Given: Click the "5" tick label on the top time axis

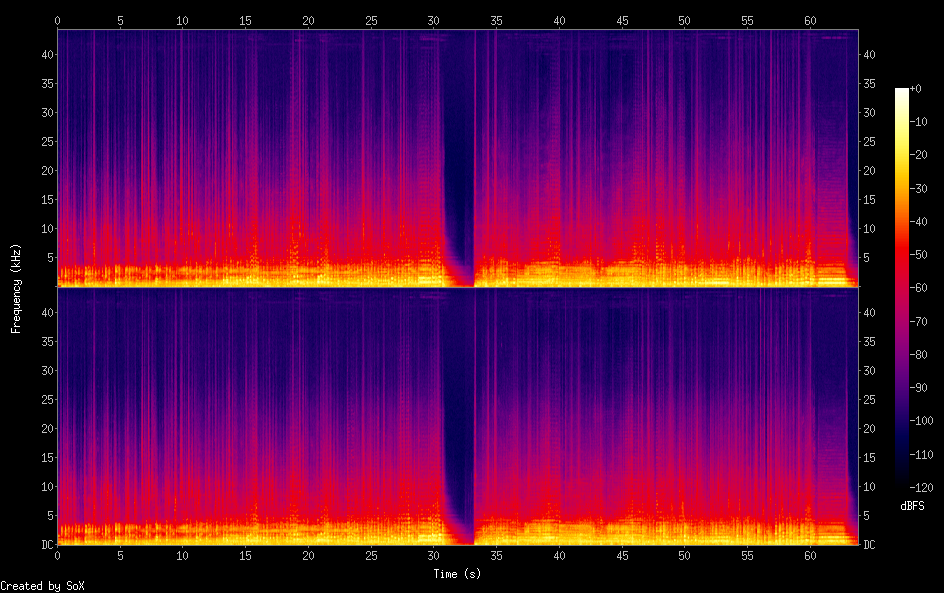Looking at the screenshot, I should pyautogui.click(x=120, y=20).
